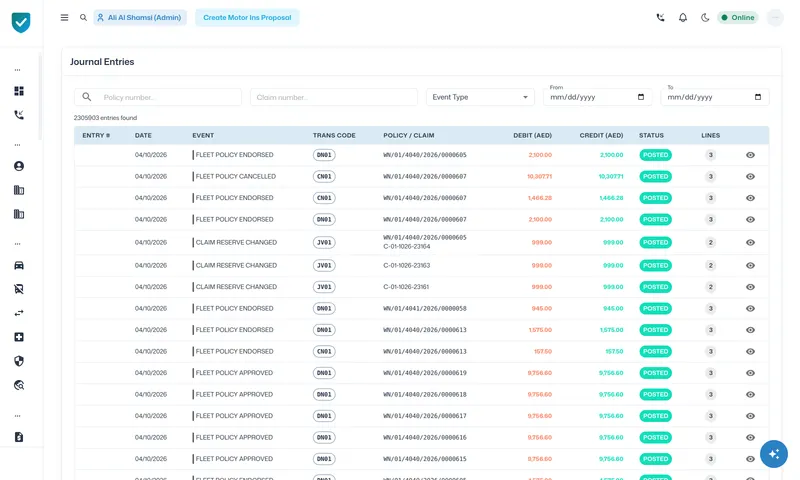Click JV01 code for claim C-01-1026-23163
Viewport: 800px width, 480px height.
click(324, 265)
